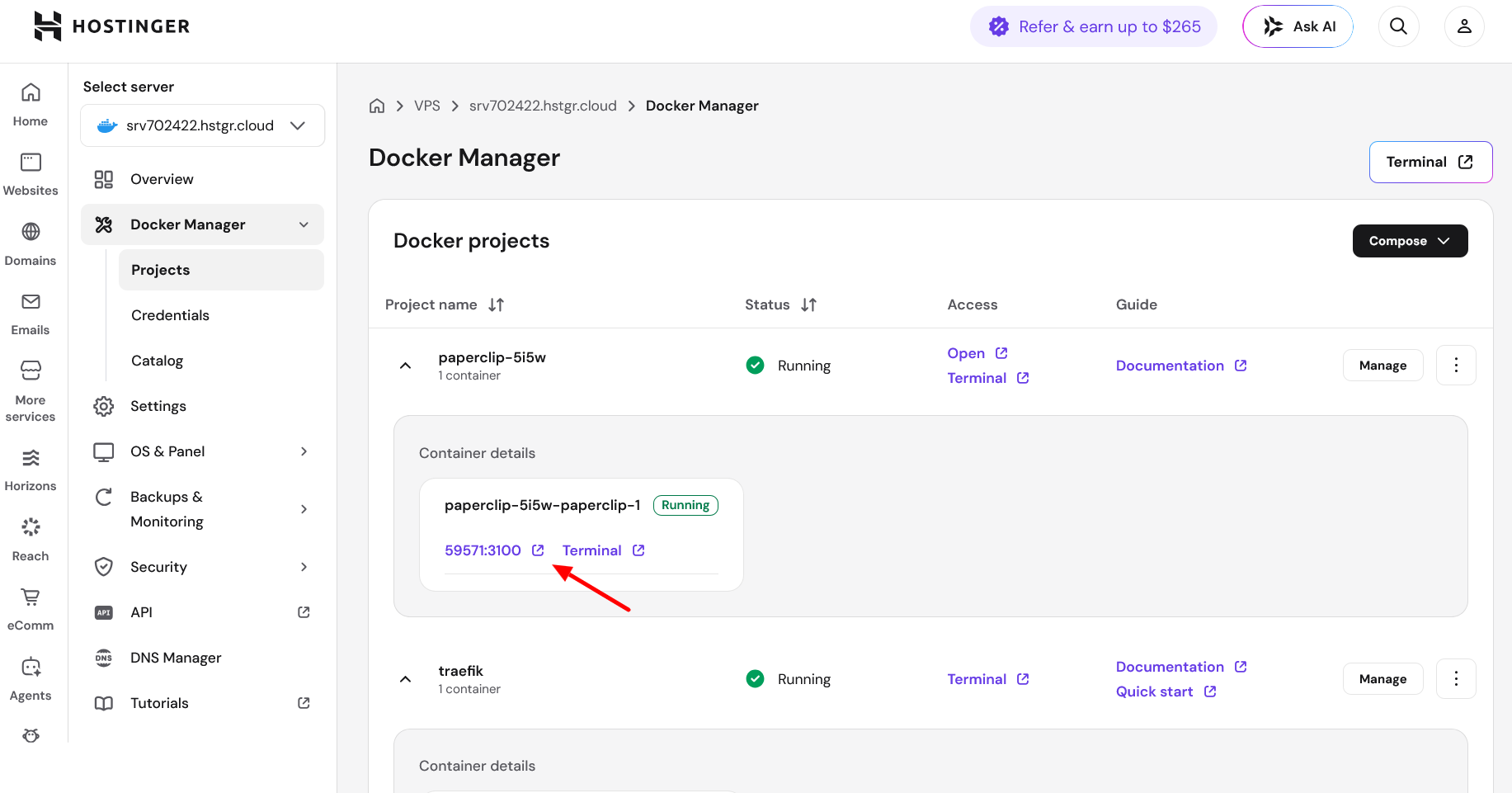Click external icon next to 59571:3100

tap(538, 550)
